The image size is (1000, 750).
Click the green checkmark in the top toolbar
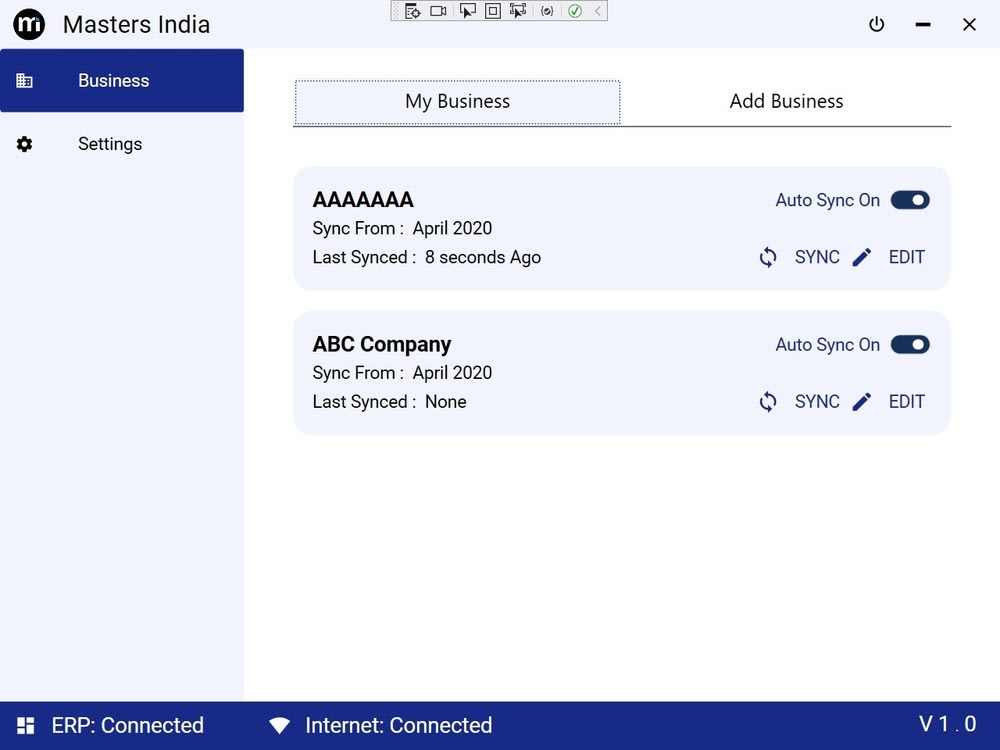(x=575, y=11)
